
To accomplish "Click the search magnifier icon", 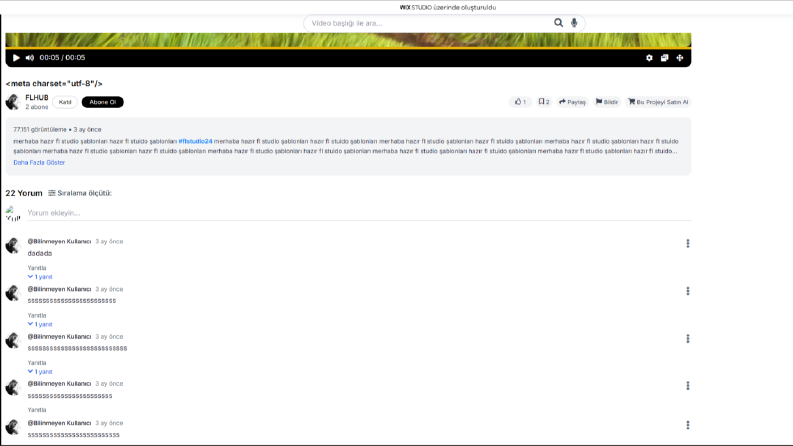I will 558,23.
